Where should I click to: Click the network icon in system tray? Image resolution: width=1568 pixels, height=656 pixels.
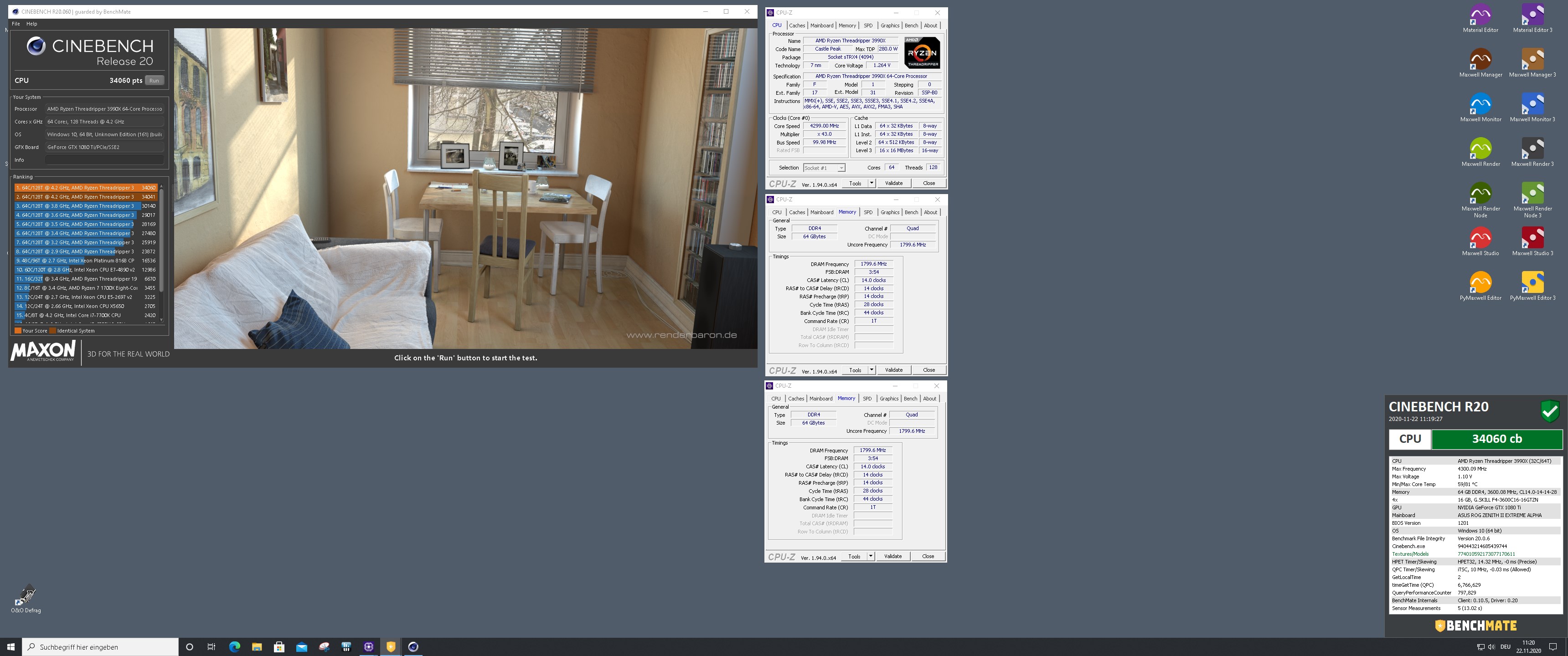(x=1480, y=647)
